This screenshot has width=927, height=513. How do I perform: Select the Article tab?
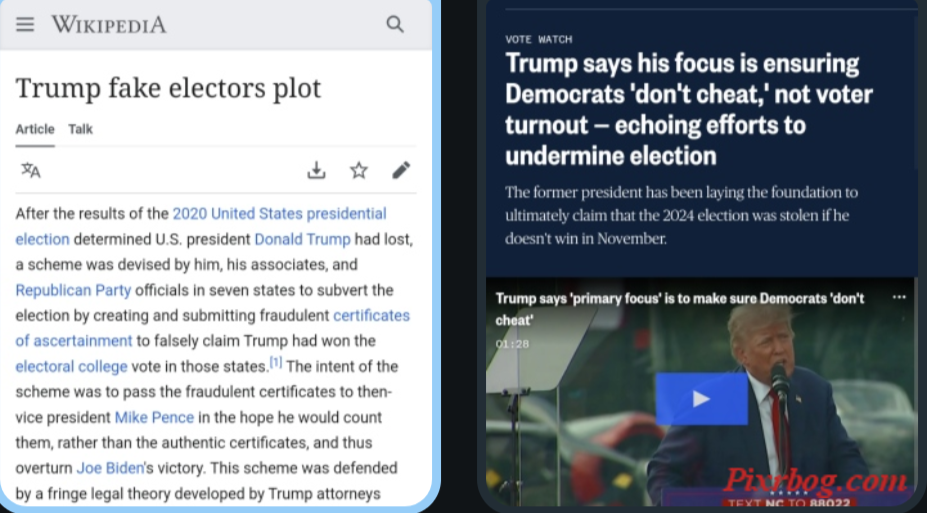coord(35,129)
